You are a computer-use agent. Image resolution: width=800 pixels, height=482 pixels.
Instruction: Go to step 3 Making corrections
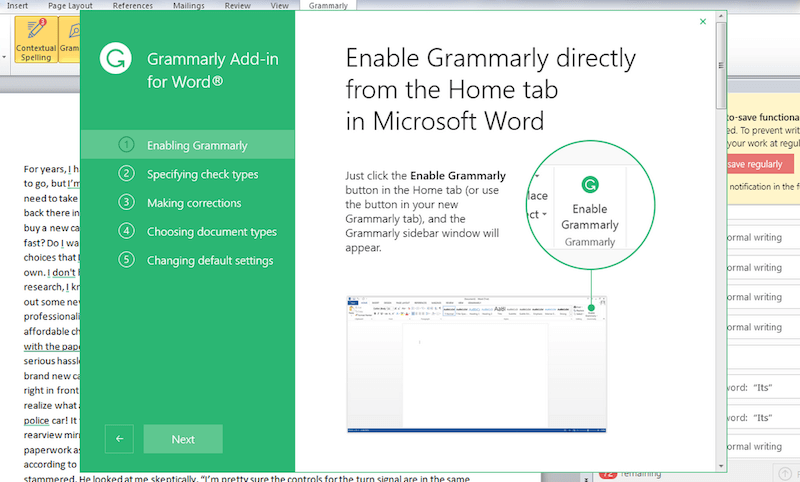coord(187,202)
